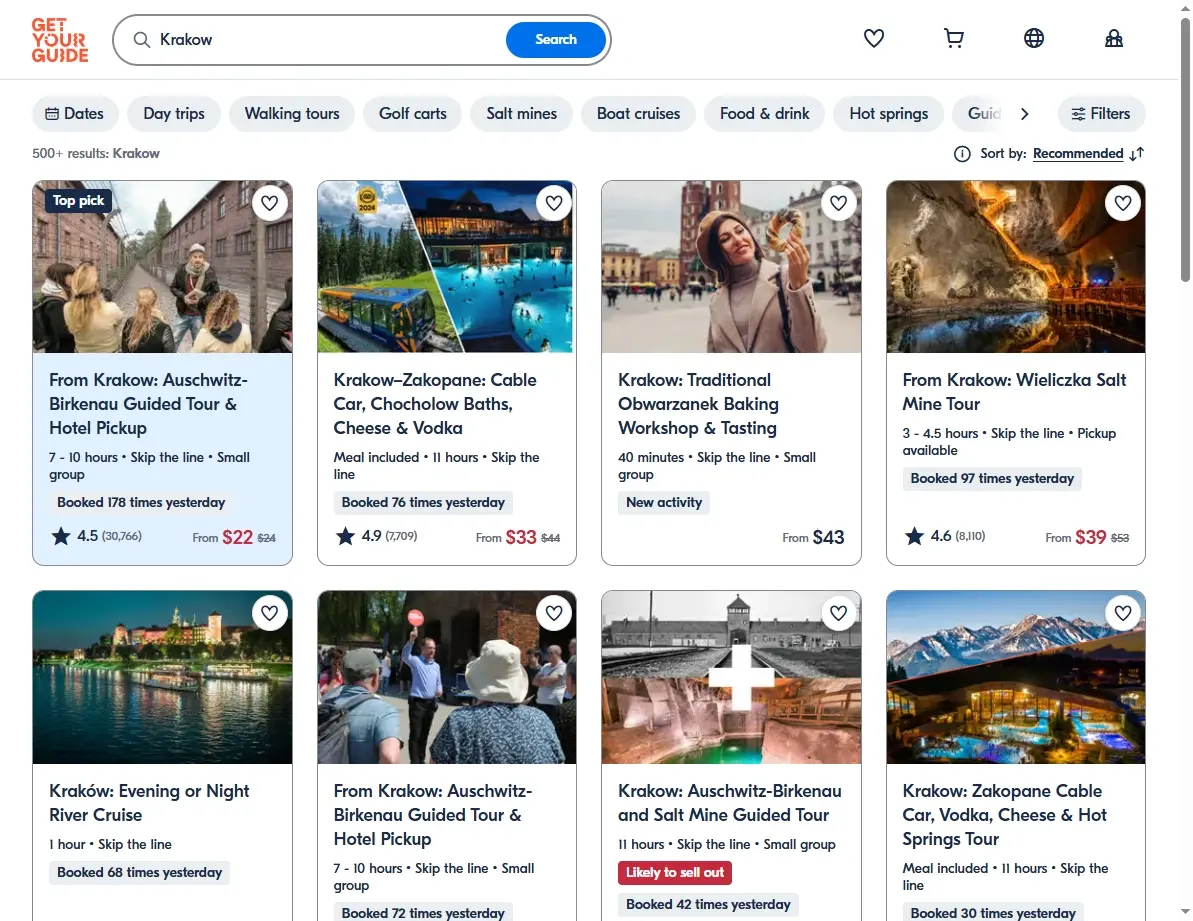Open the profile account icon
This screenshot has height=921, width=1193.
(x=1114, y=38)
